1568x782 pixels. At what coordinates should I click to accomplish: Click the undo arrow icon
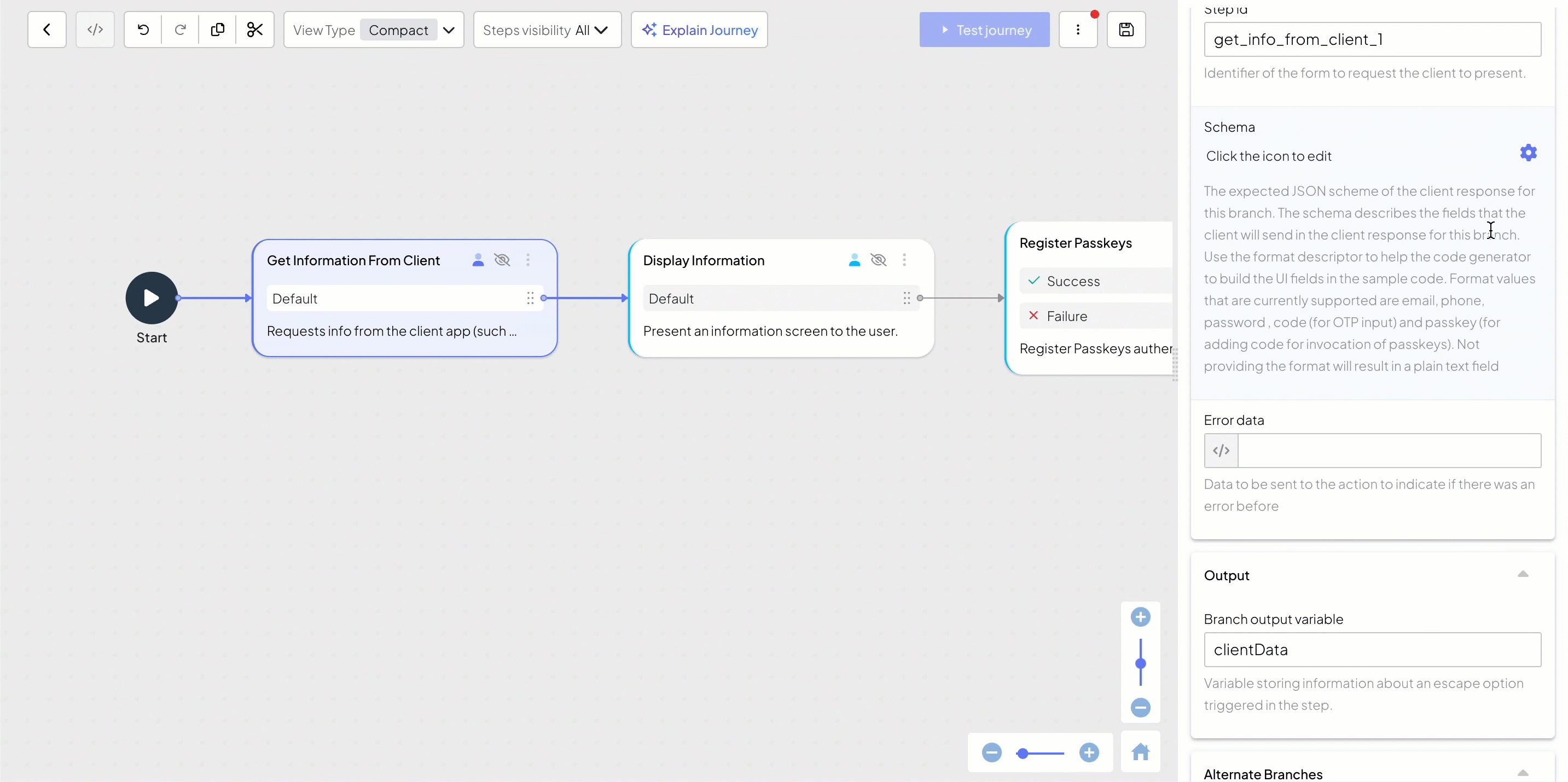(x=142, y=29)
